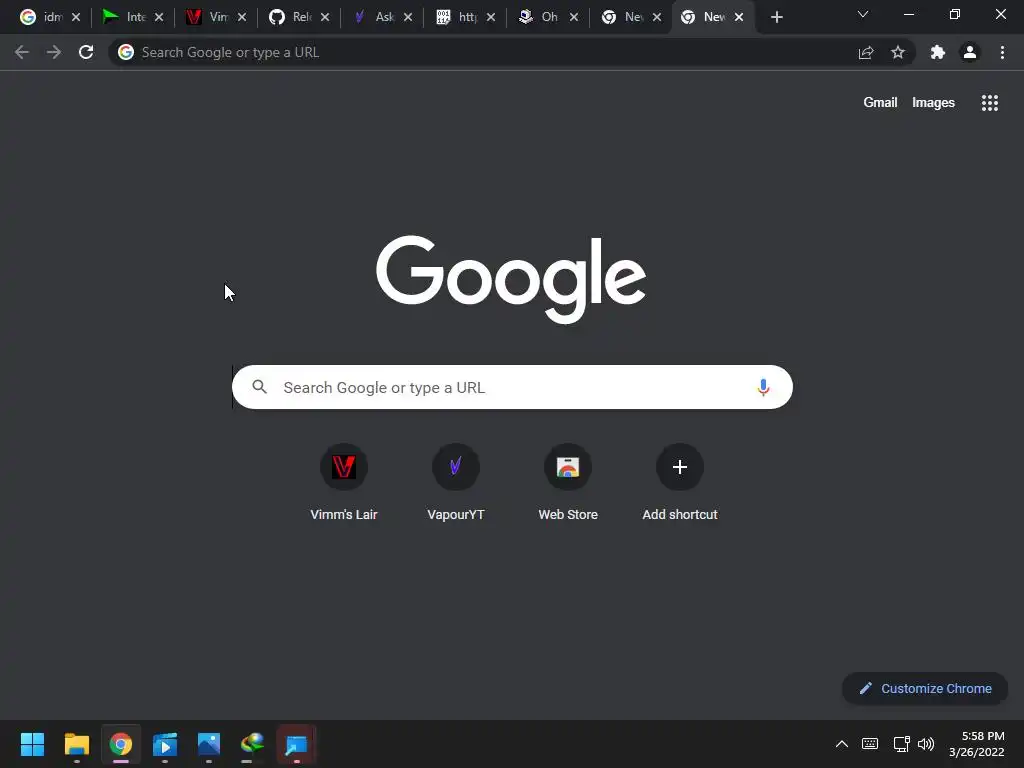Go back with the back arrow
This screenshot has height=768, width=1024.
click(x=22, y=52)
